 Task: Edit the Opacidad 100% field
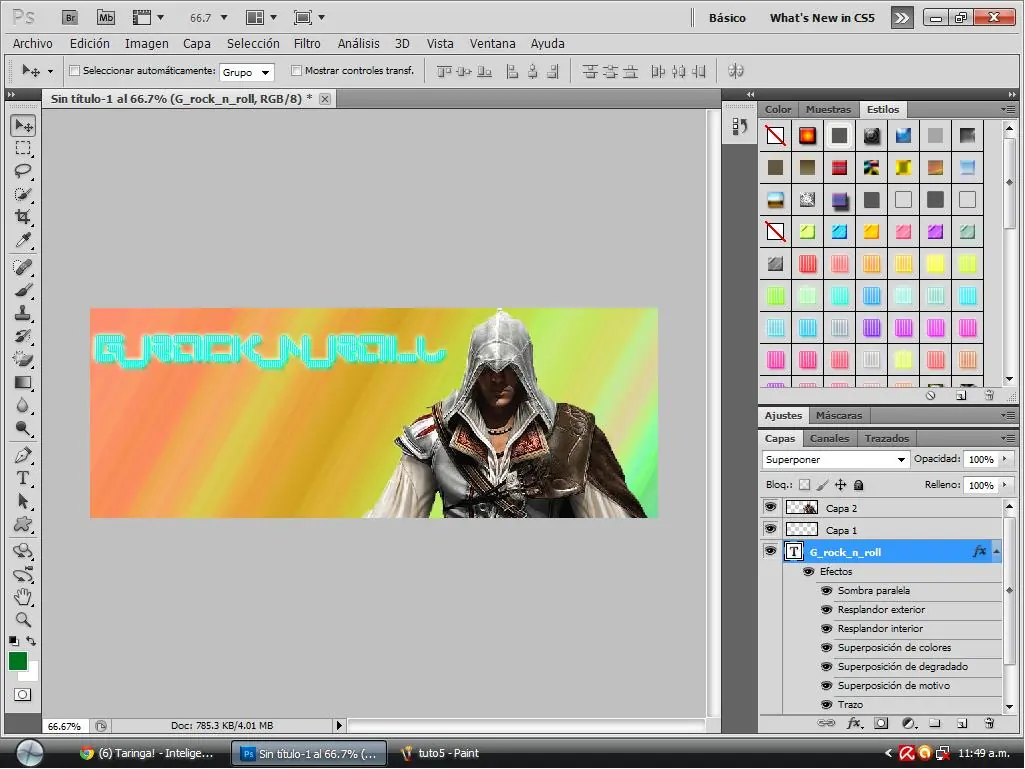[981, 459]
